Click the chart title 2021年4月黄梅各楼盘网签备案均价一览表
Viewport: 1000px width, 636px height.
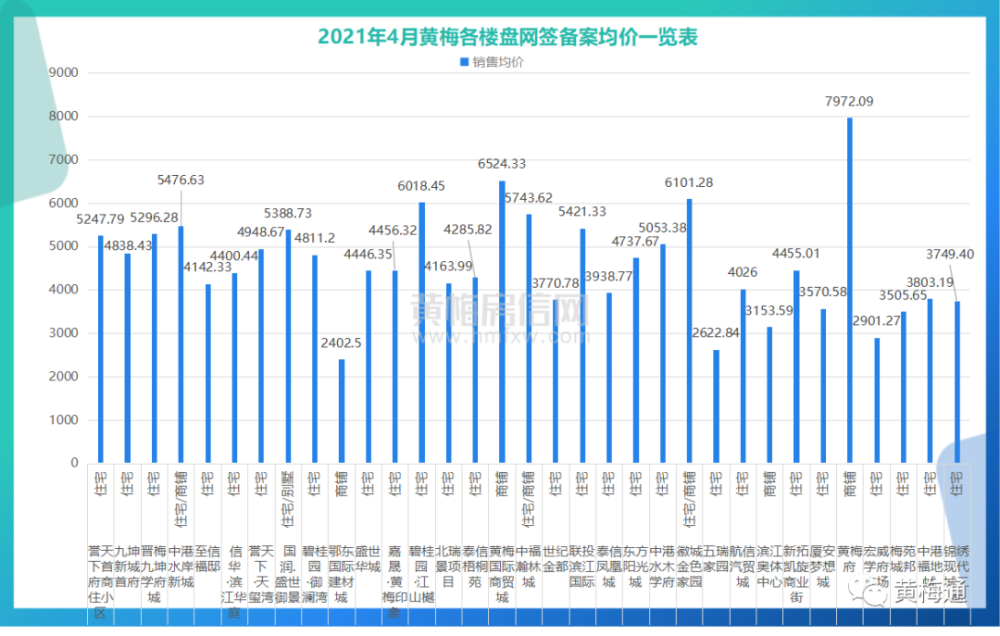pyautogui.click(x=508, y=36)
